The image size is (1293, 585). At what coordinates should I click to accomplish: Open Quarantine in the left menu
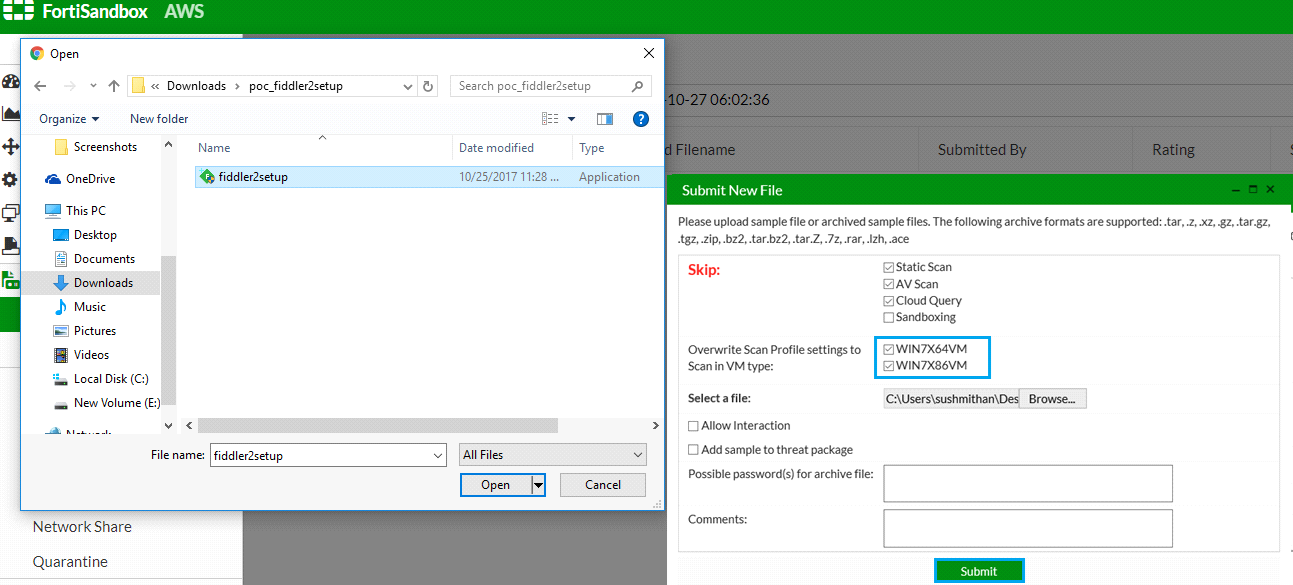[x=70, y=562]
